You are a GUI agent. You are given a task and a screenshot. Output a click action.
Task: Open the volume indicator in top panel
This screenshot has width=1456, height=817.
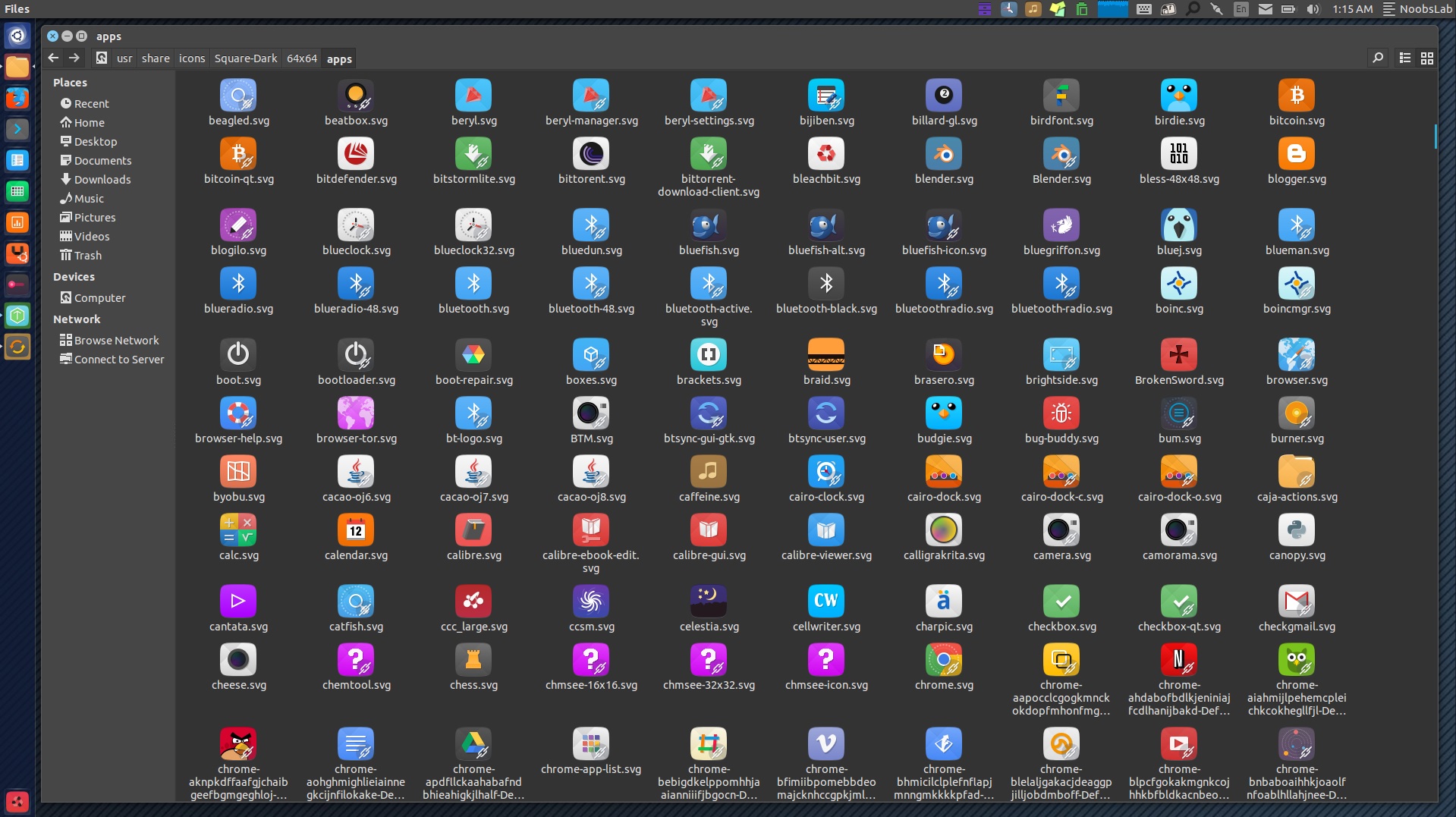tap(1313, 9)
